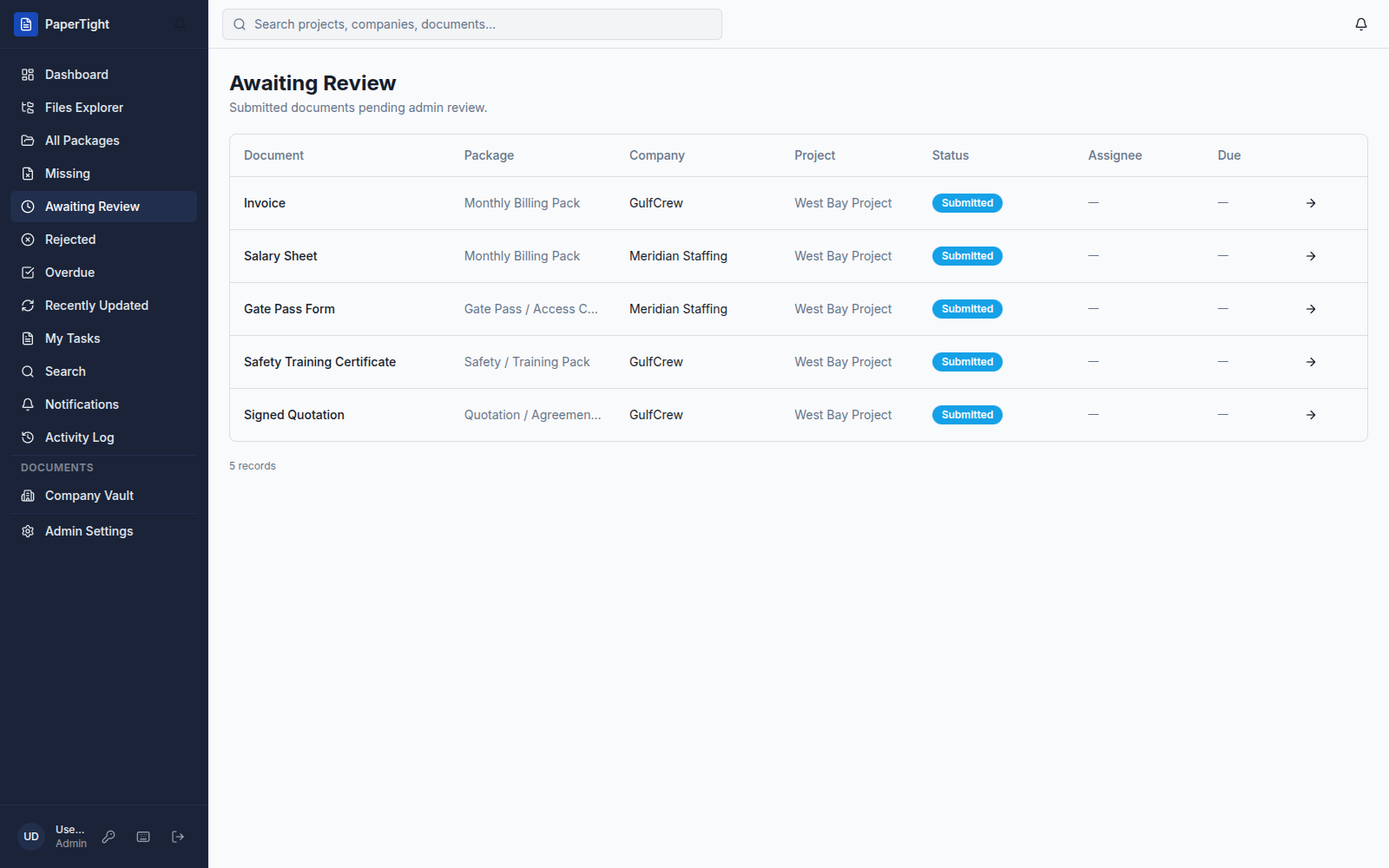The image size is (1389, 868).
Task: Open the Invoice row arrow
Action: [x=1311, y=203]
